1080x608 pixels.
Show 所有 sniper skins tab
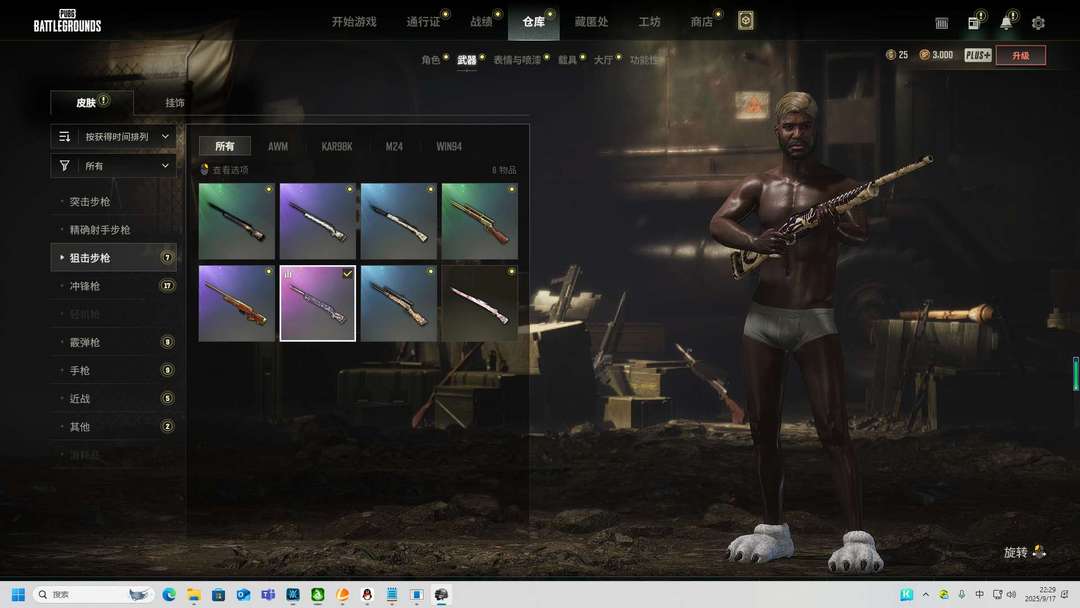point(225,146)
